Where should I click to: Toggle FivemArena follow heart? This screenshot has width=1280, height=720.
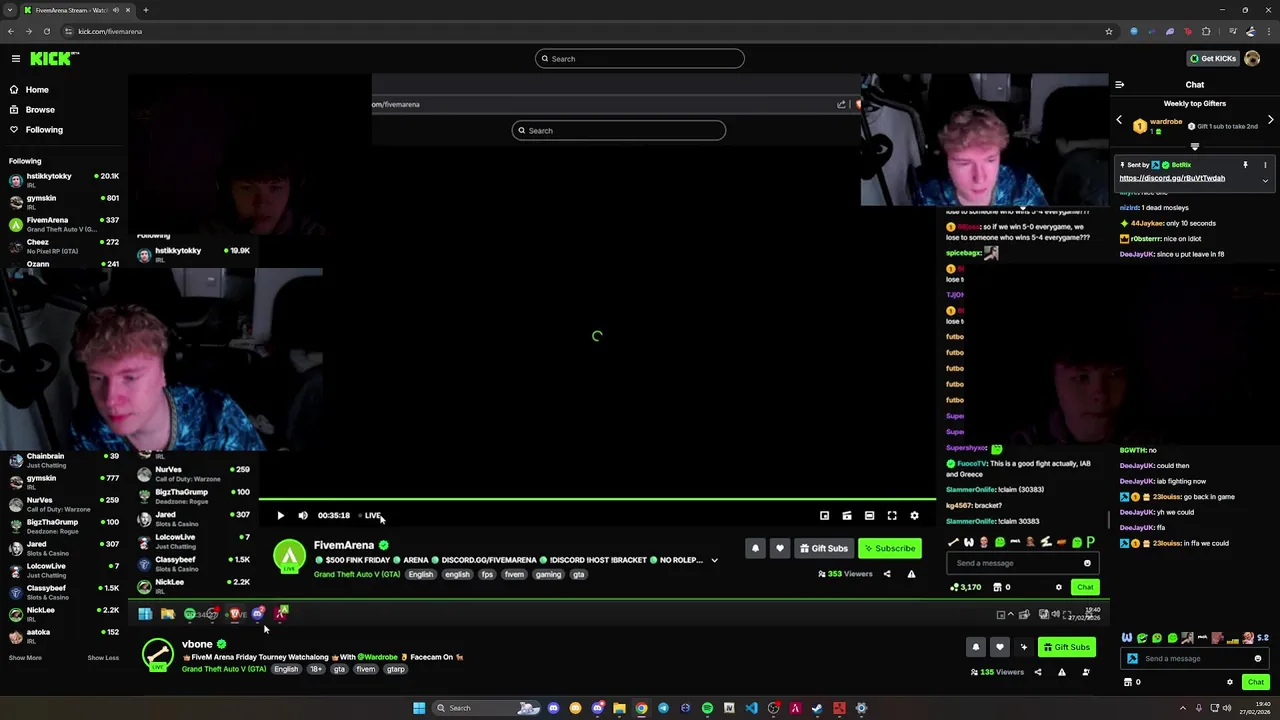pyautogui.click(x=779, y=549)
